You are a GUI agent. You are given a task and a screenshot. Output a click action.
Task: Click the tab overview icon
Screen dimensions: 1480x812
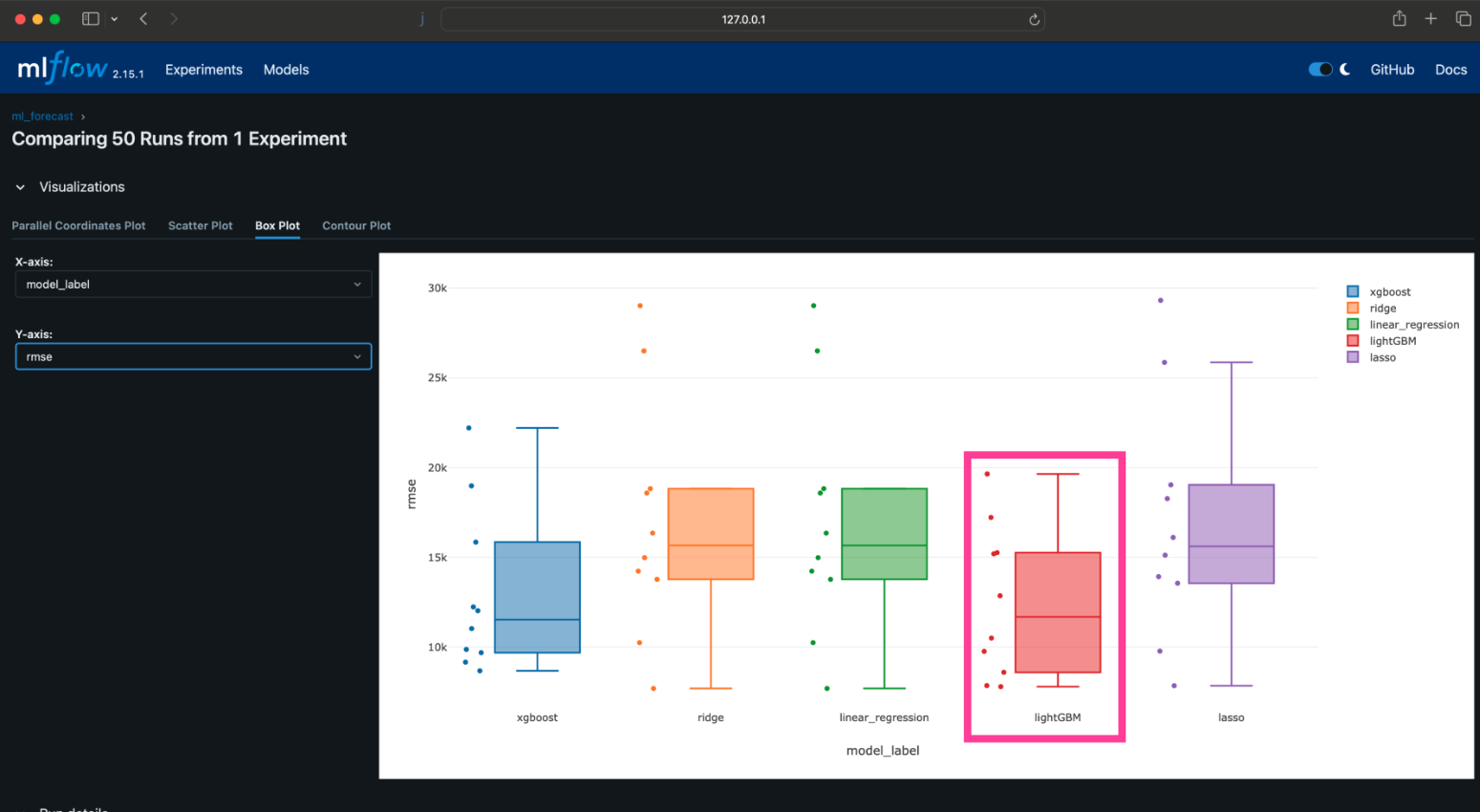coord(1463,18)
